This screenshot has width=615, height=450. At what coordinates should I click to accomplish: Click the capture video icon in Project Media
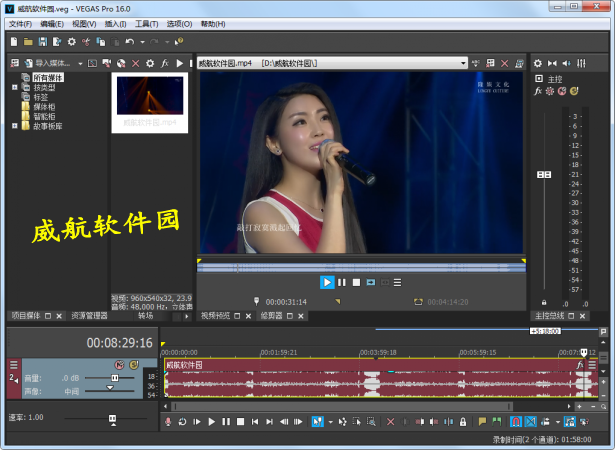click(106, 63)
